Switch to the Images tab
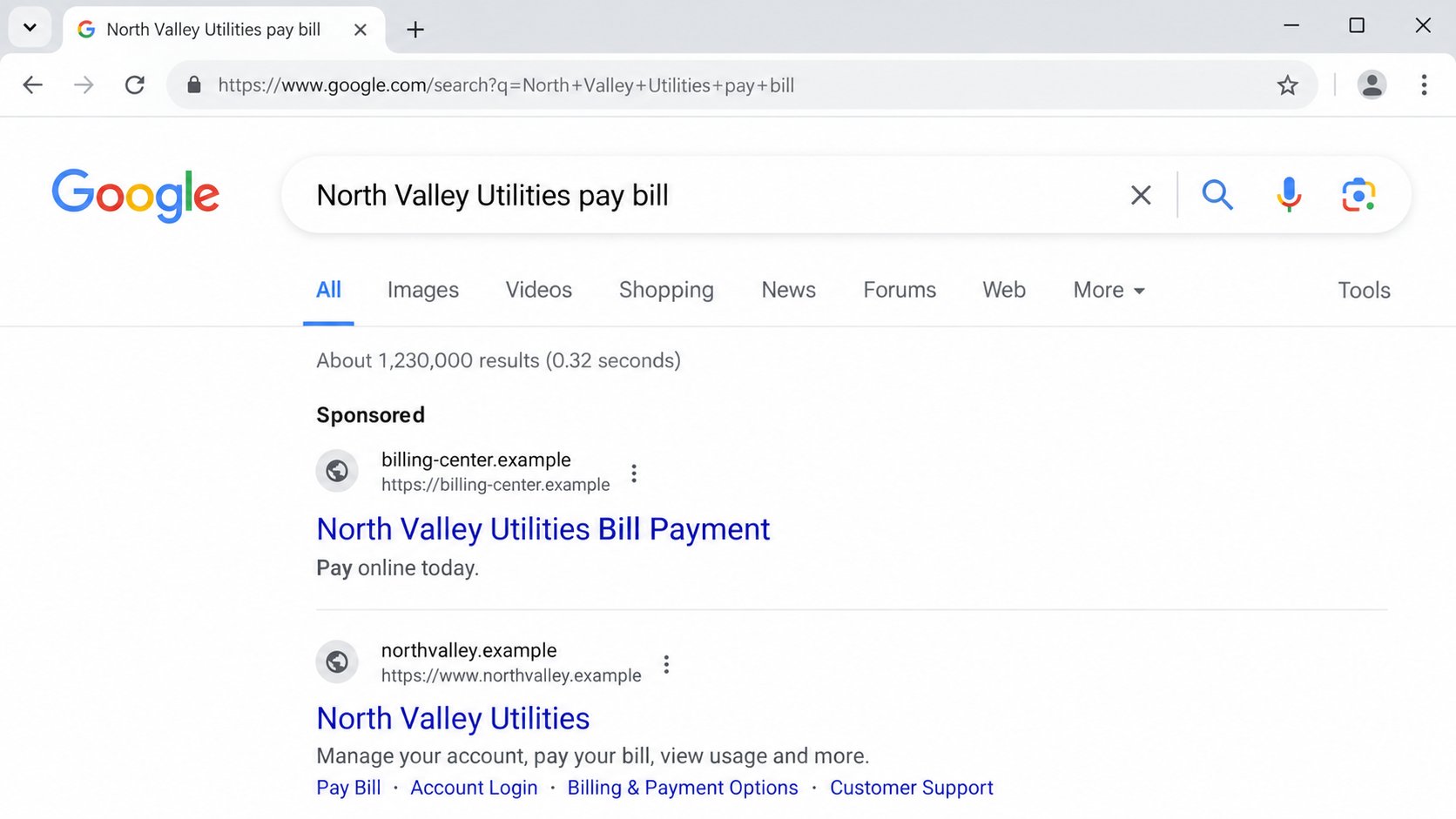Screen dimensions: 1456x819 pos(423,290)
